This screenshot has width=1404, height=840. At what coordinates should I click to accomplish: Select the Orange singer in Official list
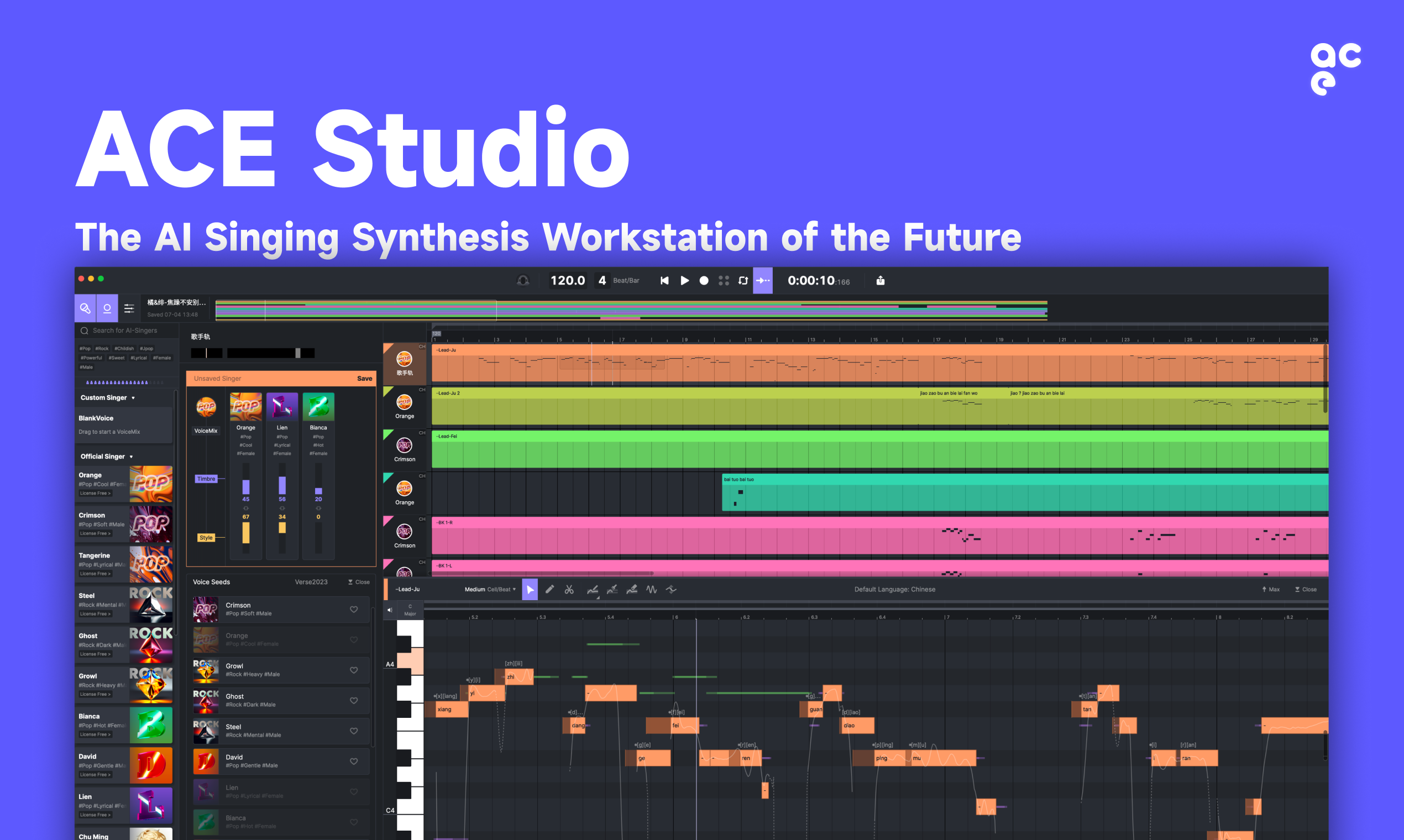pyautogui.click(x=123, y=484)
